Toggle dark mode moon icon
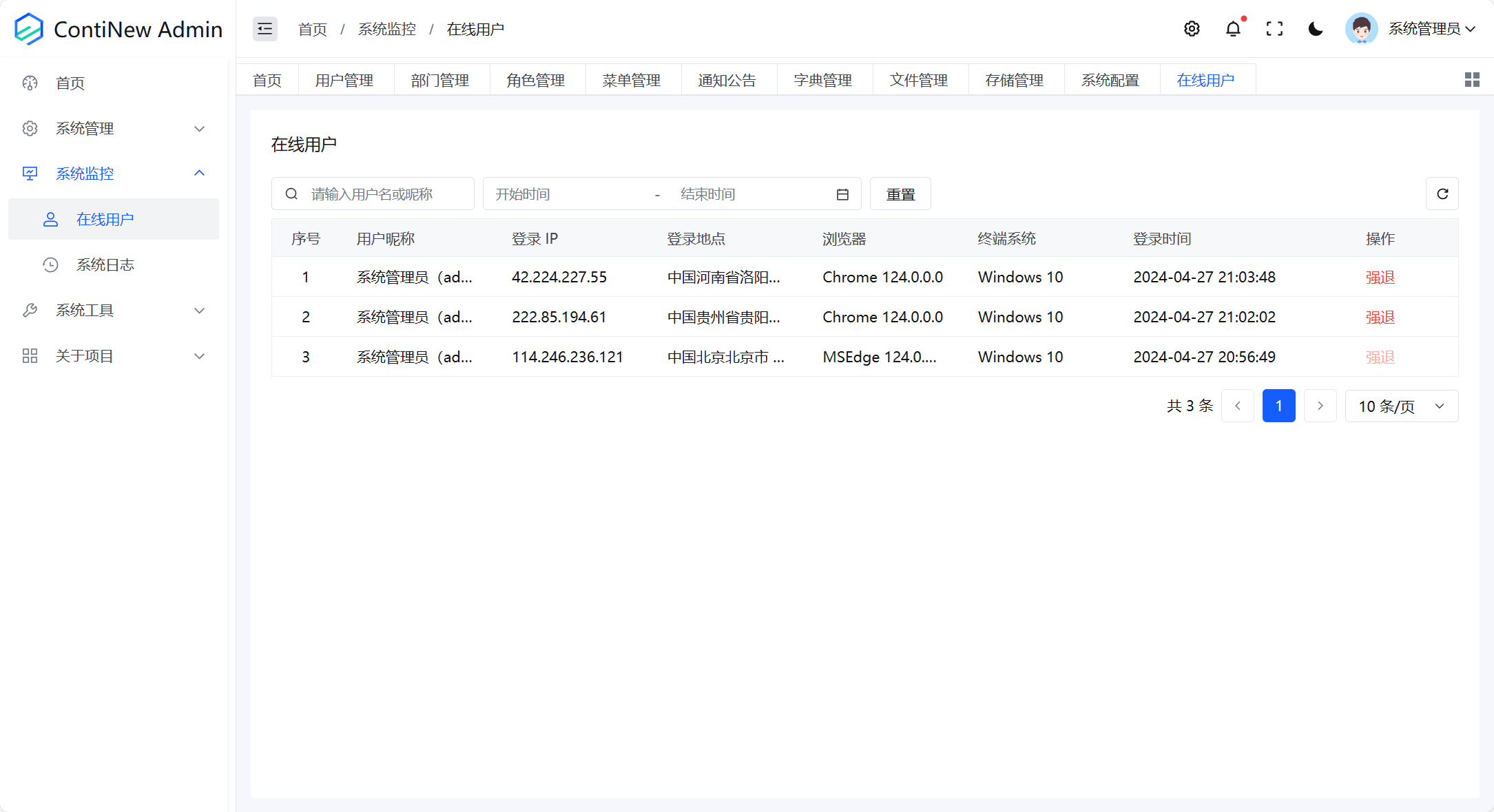The image size is (1494, 812). (x=1316, y=29)
